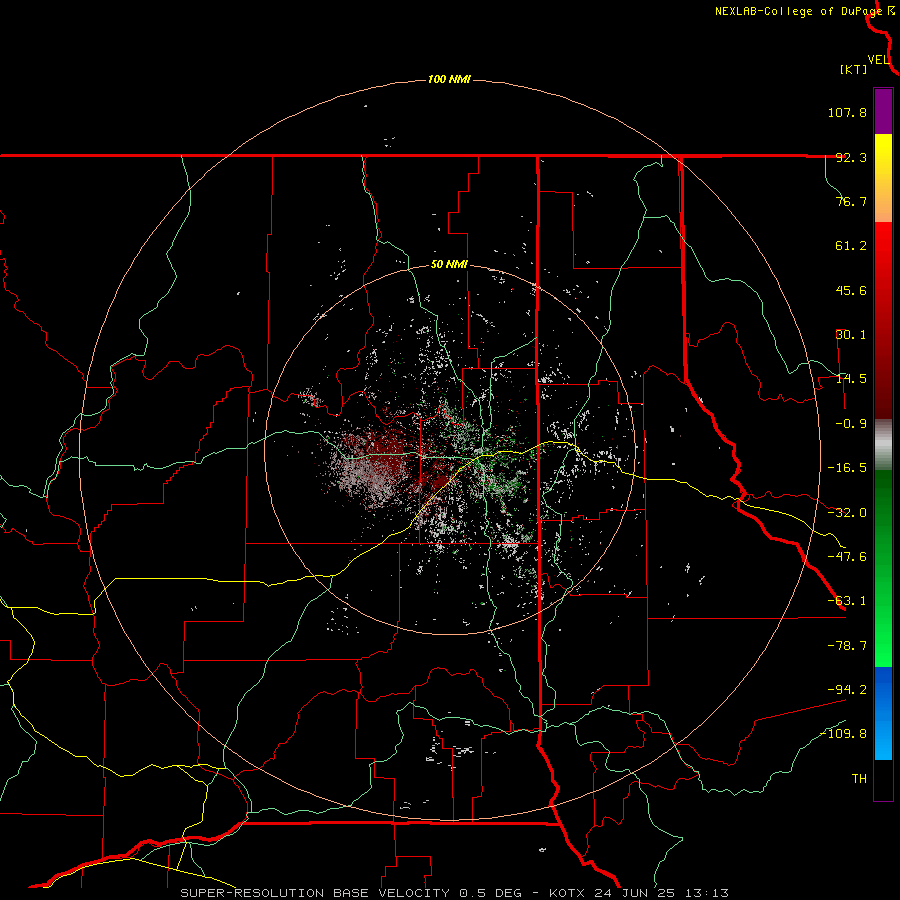Click the 45.6 legend value
This screenshot has height=900, width=900.
[851, 290]
